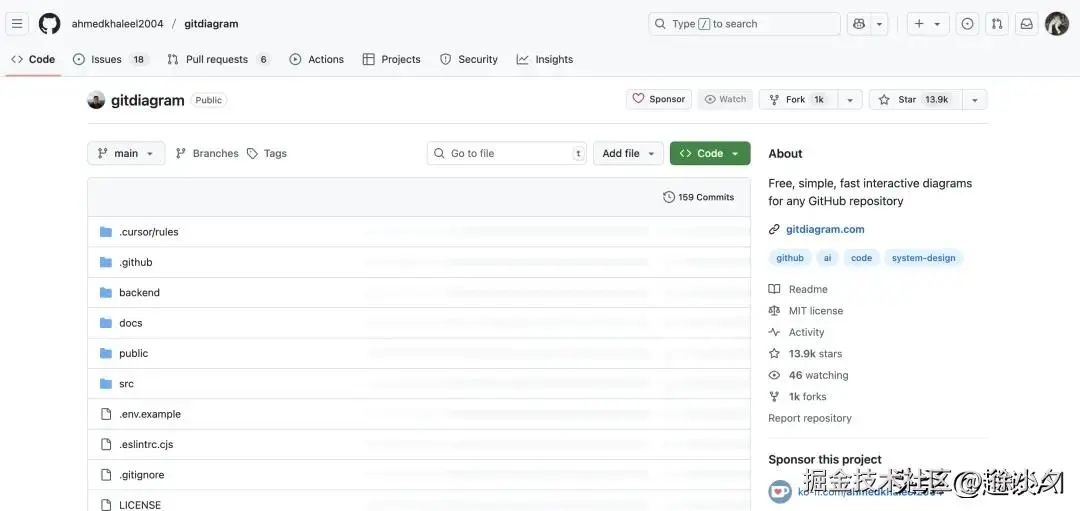Image resolution: width=1080 pixels, height=511 pixels.
Task: Switch to the Security tab
Action: tap(468, 59)
